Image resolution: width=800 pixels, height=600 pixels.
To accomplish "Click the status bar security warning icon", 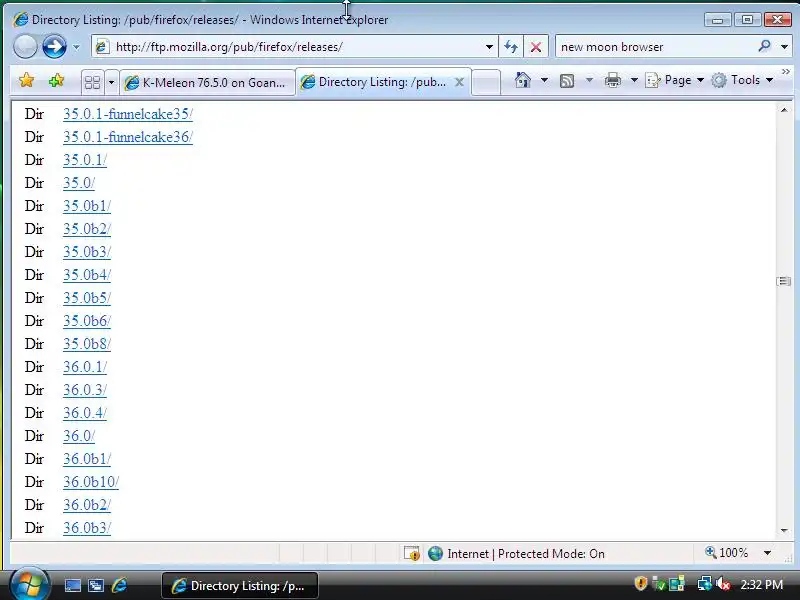I will coord(412,554).
